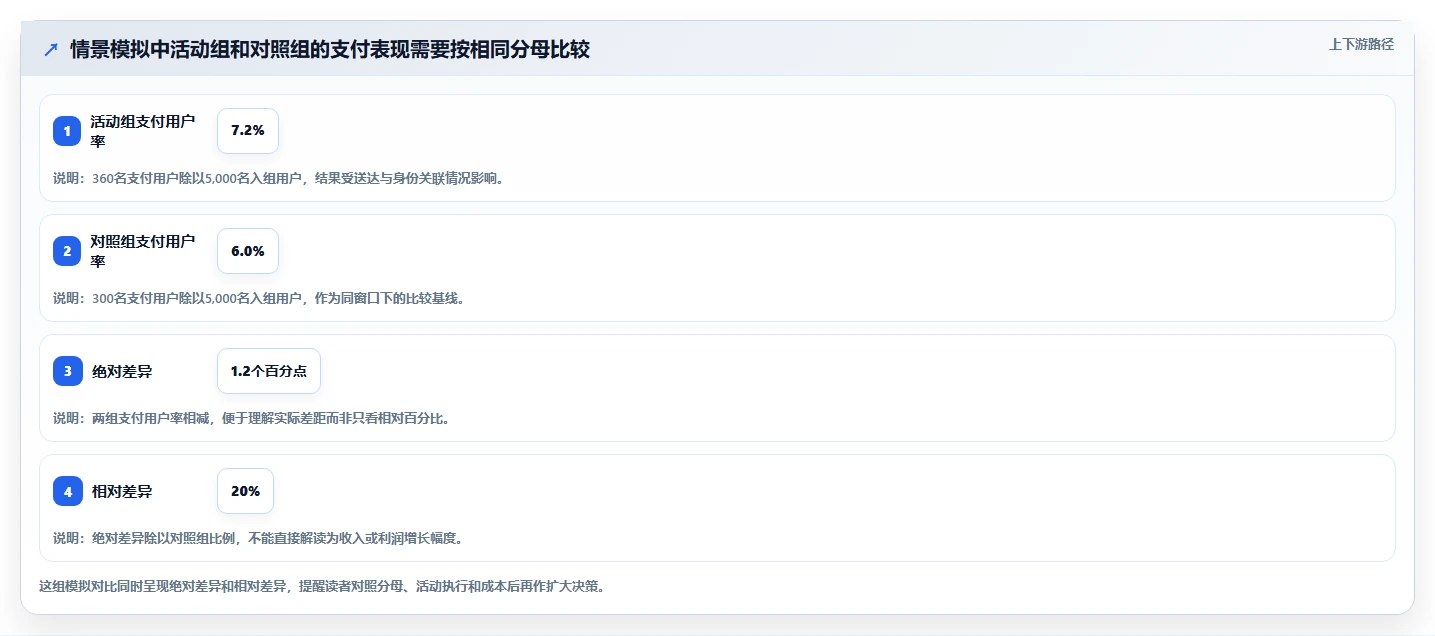Select the 6.0% value chip
Screen dimensions: 1435x636
248,251
